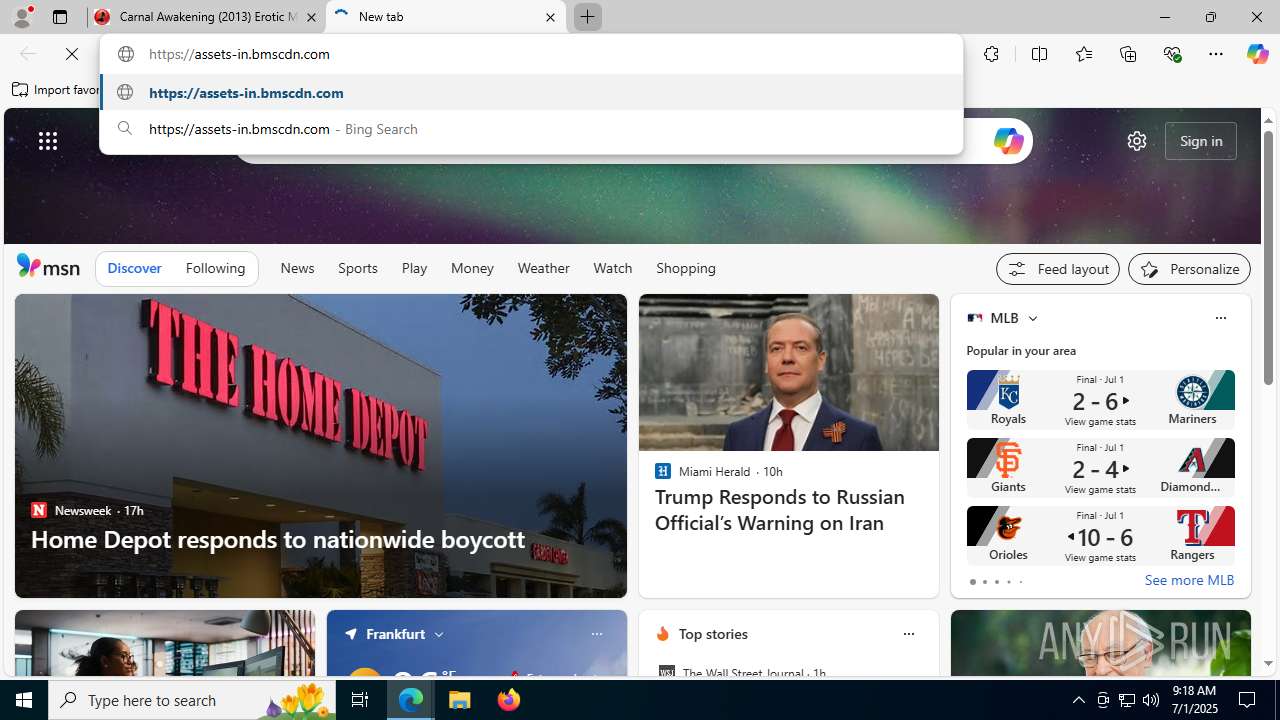
Task: Open the apps grid launcher
Action: coord(48,141)
